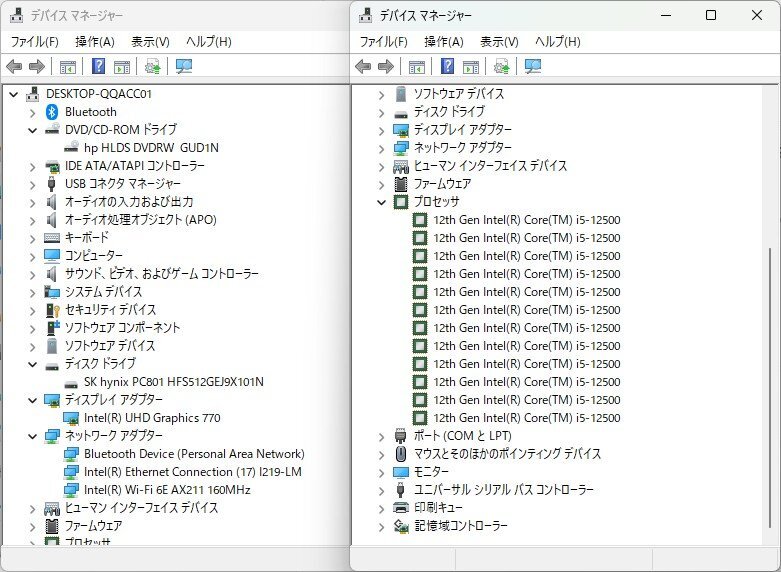Click scan hardware changes icon in left window
The image size is (781, 572).
click(x=184, y=66)
